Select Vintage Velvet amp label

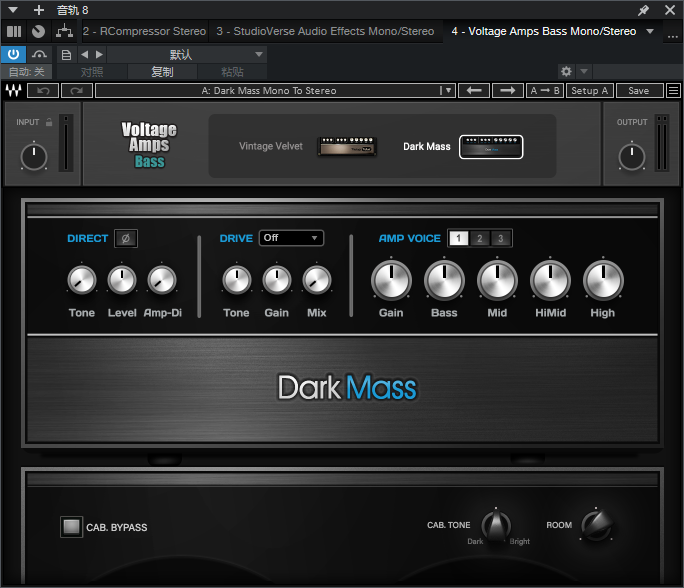(270, 146)
